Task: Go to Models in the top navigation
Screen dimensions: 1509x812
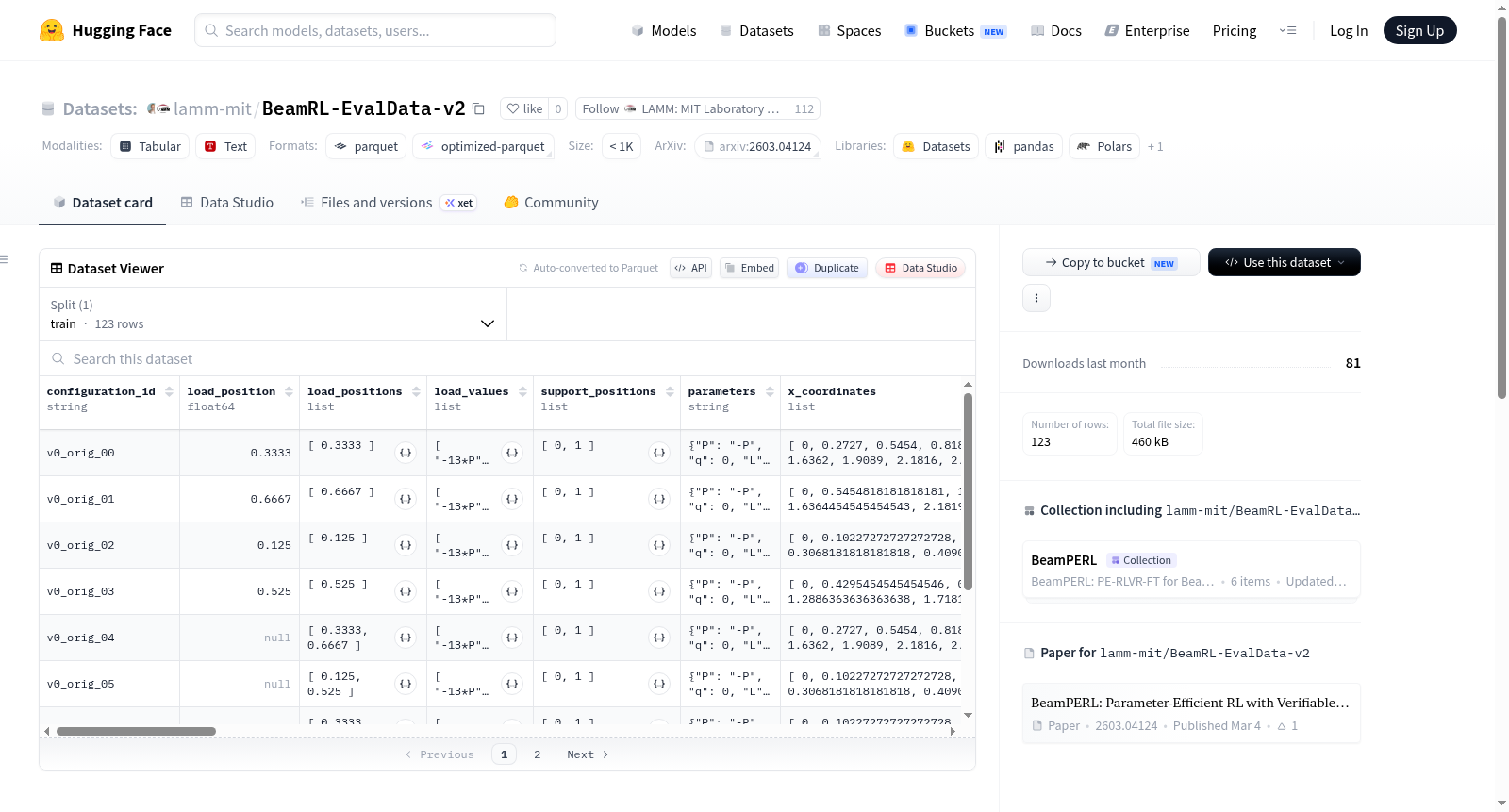Action: click(664, 30)
